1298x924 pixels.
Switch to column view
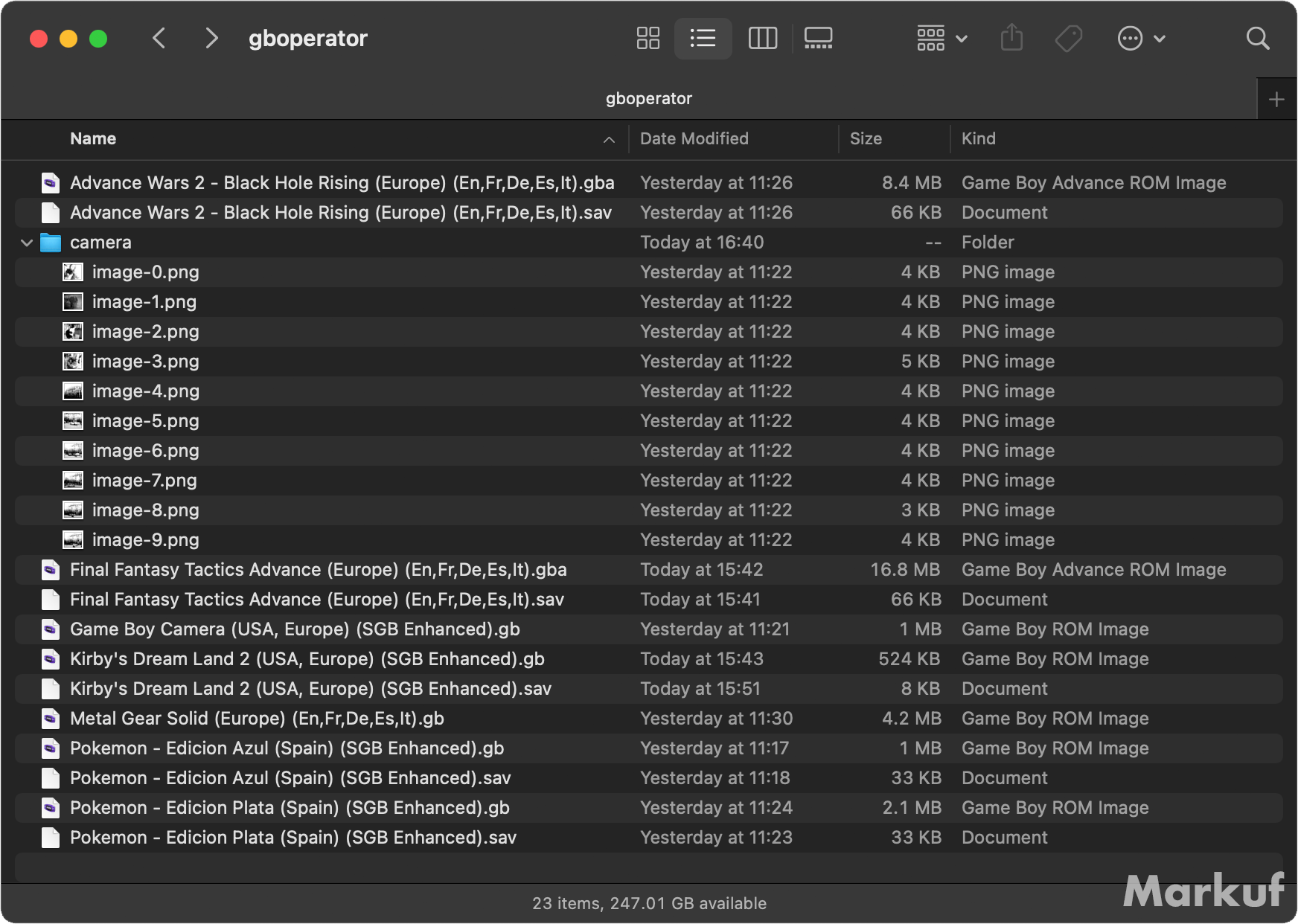pos(763,38)
